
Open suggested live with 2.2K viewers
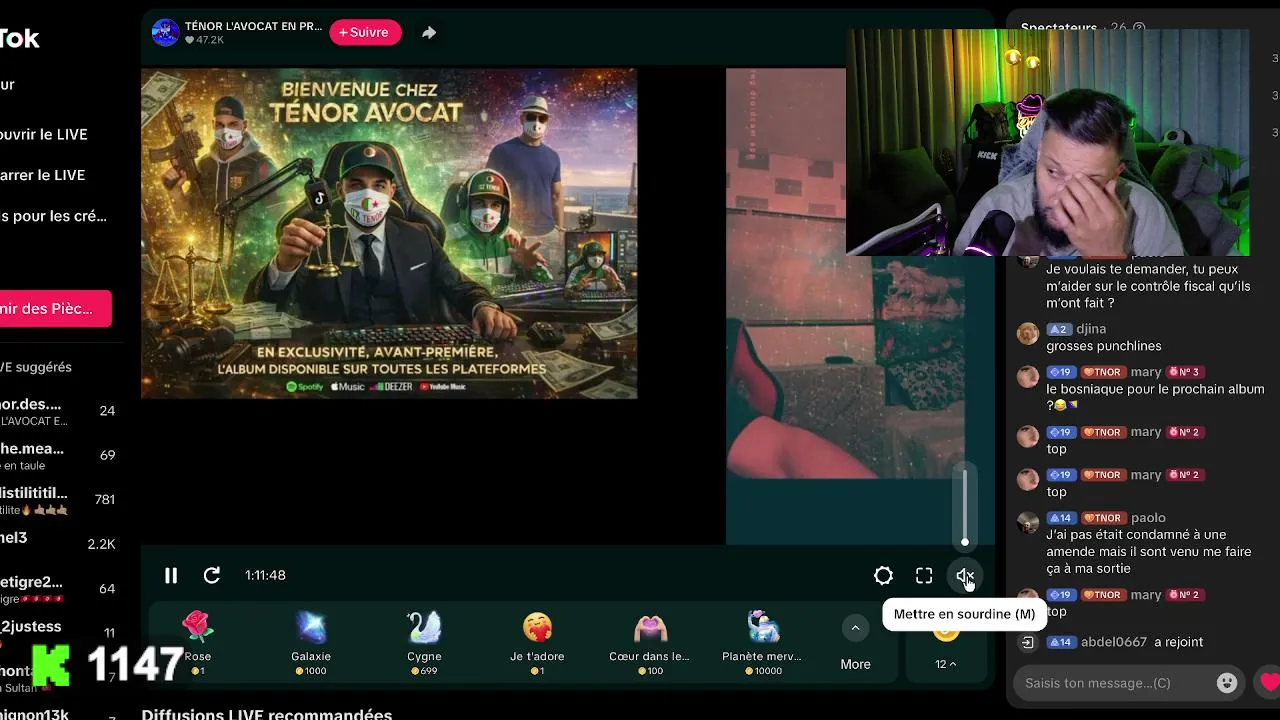click(58, 543)
